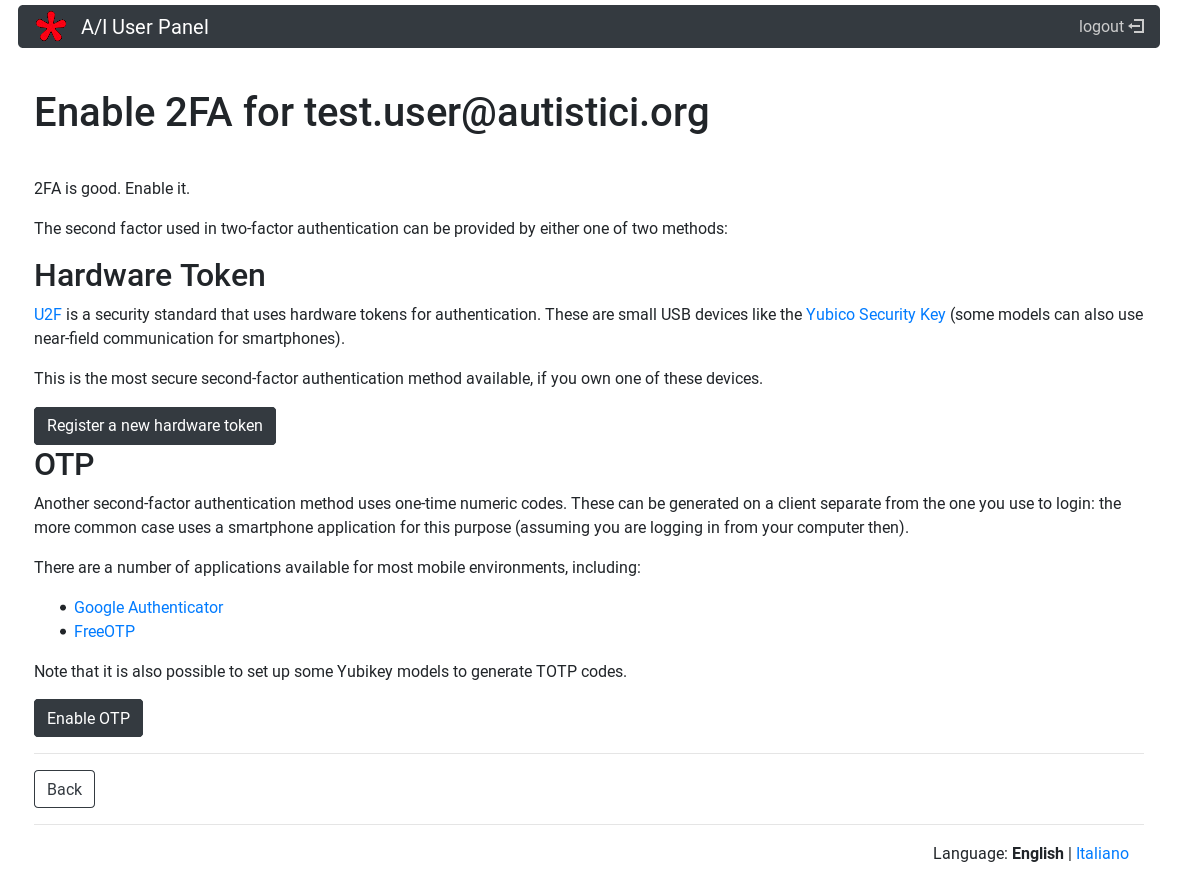The height and width of the screenshot is (869, 1180).
Task: Open the Google Authenticator link
Action: click(148, 608)
